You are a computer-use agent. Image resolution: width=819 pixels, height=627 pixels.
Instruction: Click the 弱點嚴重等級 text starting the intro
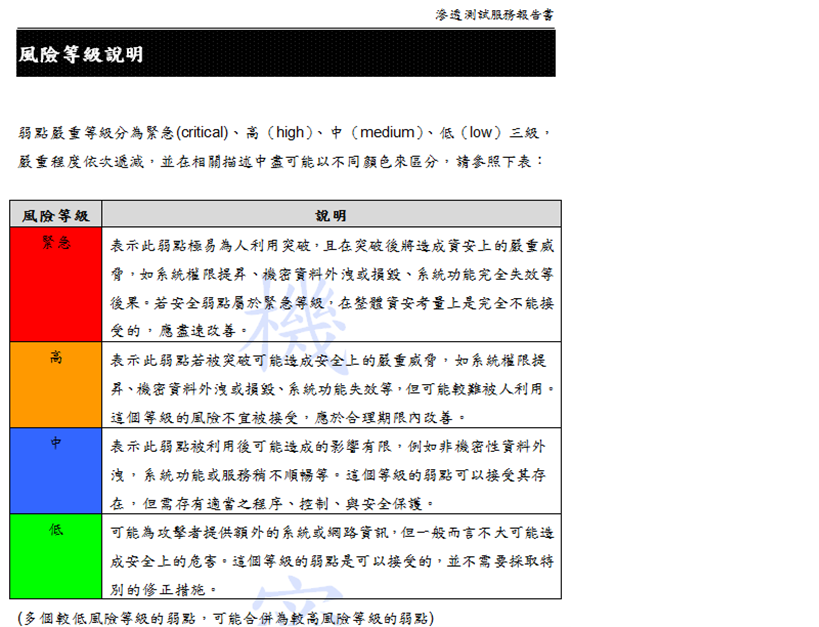pyautogui.click(x=60, y=132)
